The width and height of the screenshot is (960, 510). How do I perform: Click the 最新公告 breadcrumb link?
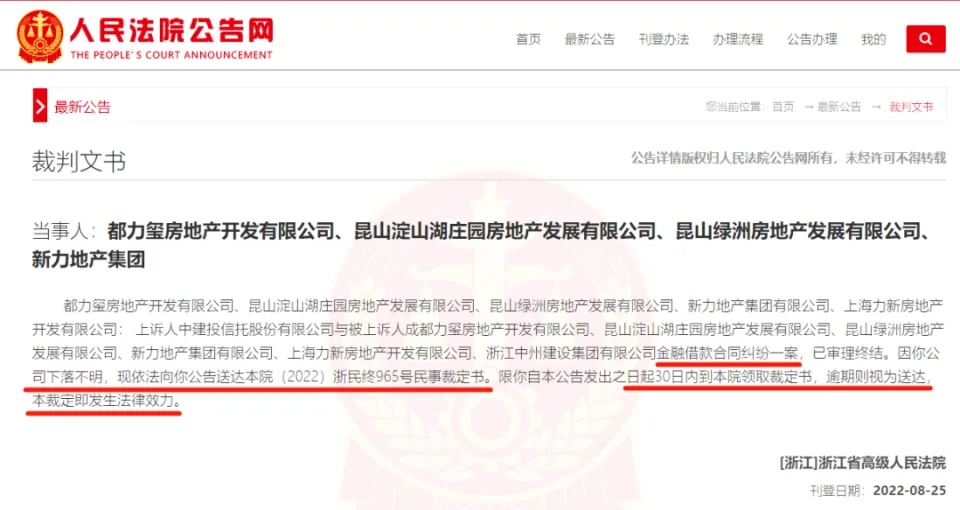click(839, 107)
